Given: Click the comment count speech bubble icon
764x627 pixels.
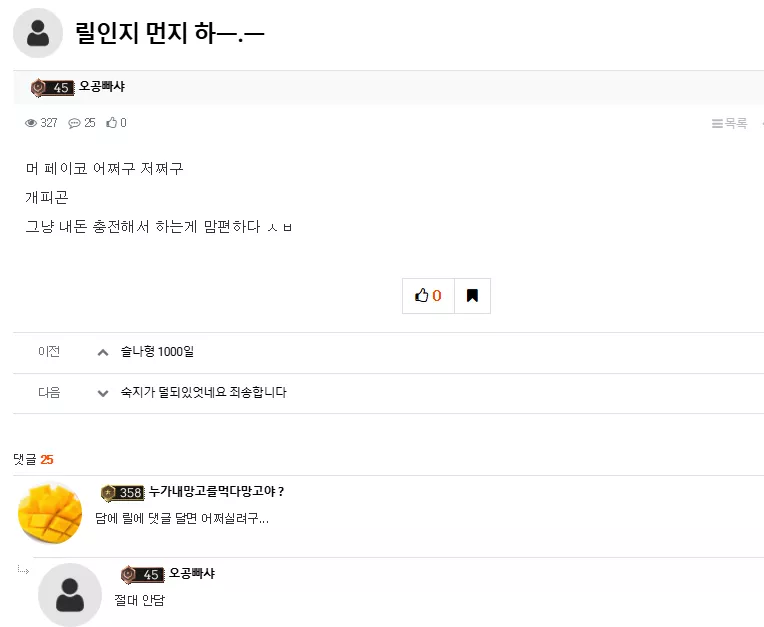Looking at the screenshot, I should click(x=74, y=123).
